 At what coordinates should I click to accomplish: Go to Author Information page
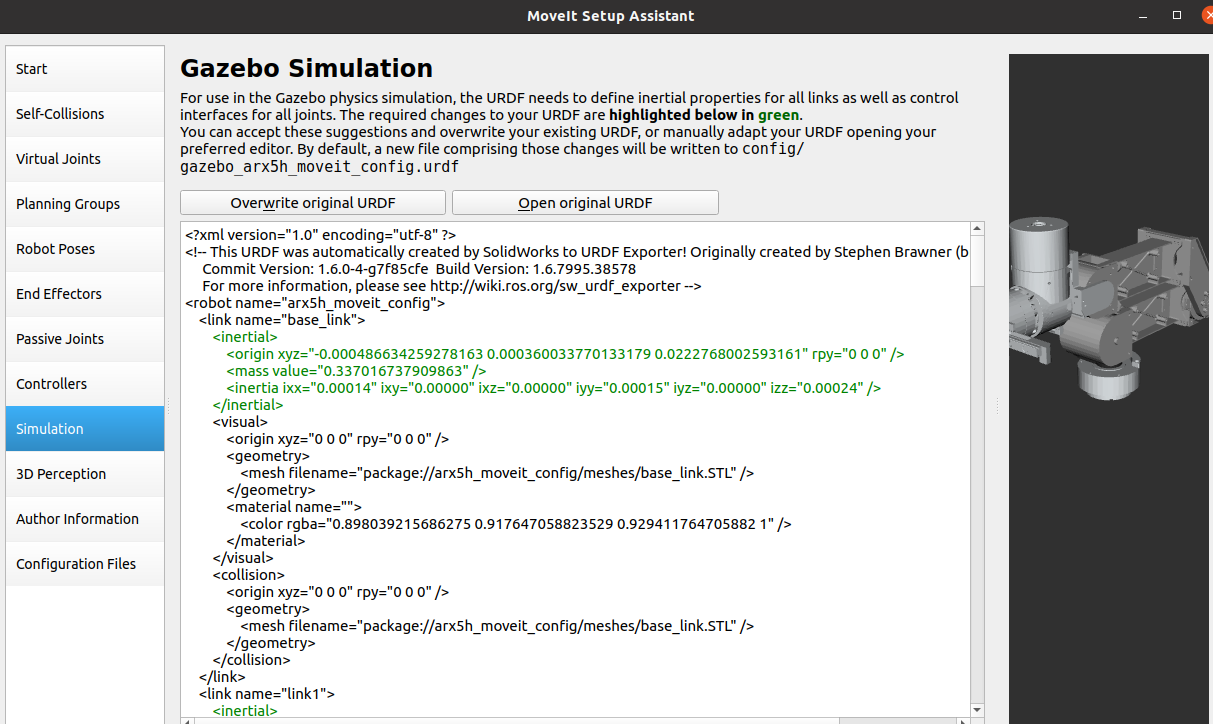point(85,519)
